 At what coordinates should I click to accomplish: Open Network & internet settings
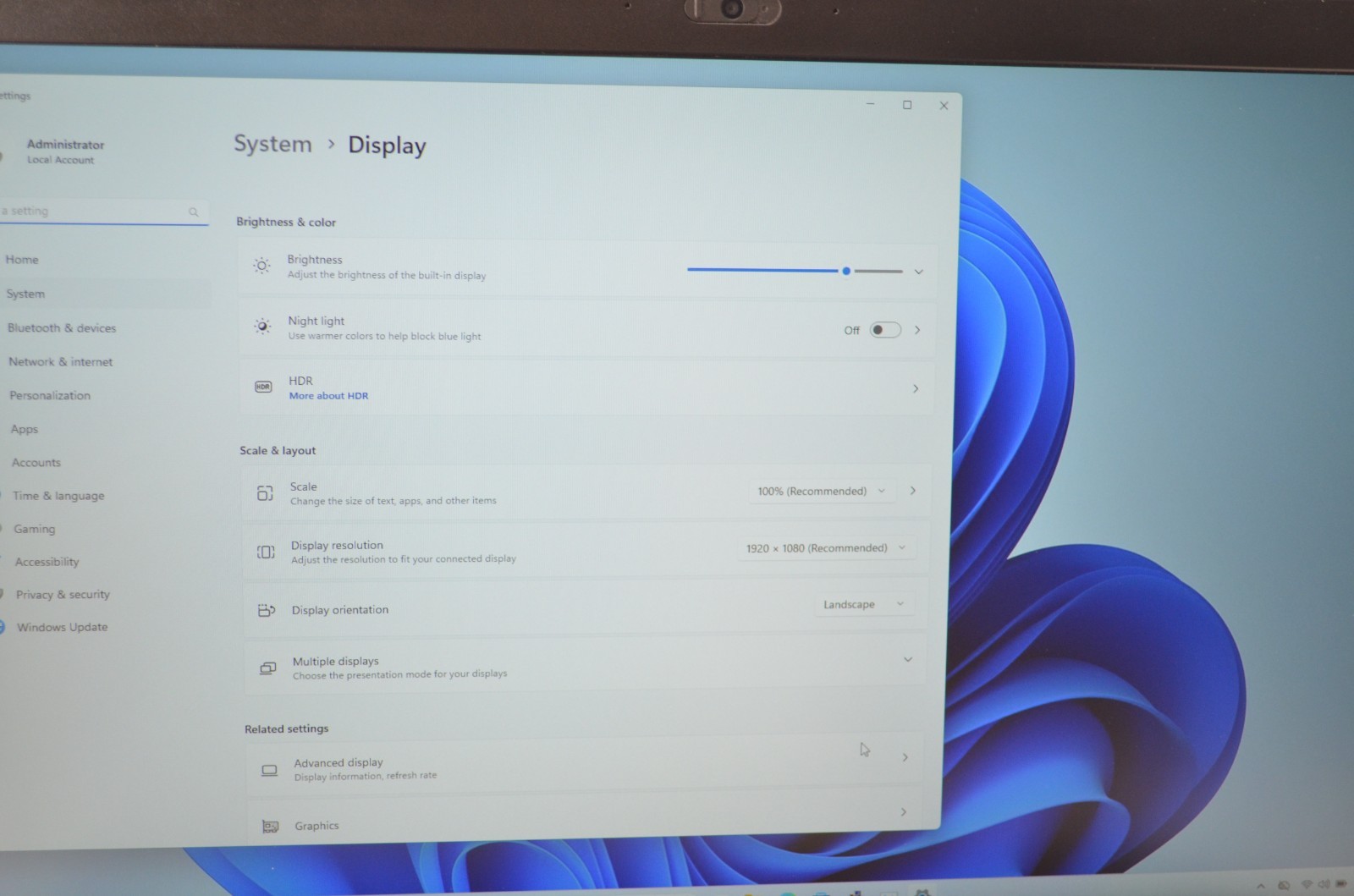(61, 361)
